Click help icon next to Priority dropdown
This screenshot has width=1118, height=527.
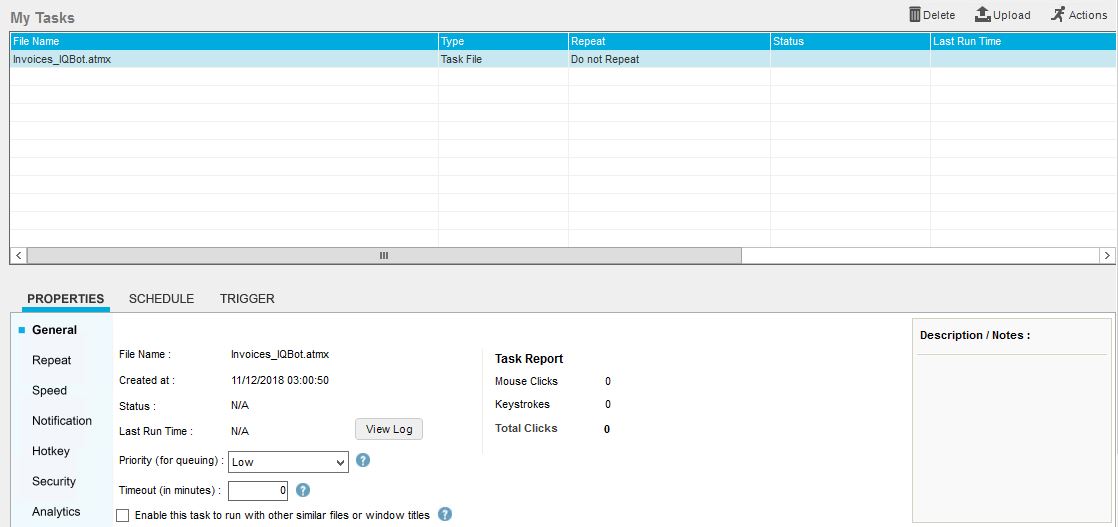[364, 461]
